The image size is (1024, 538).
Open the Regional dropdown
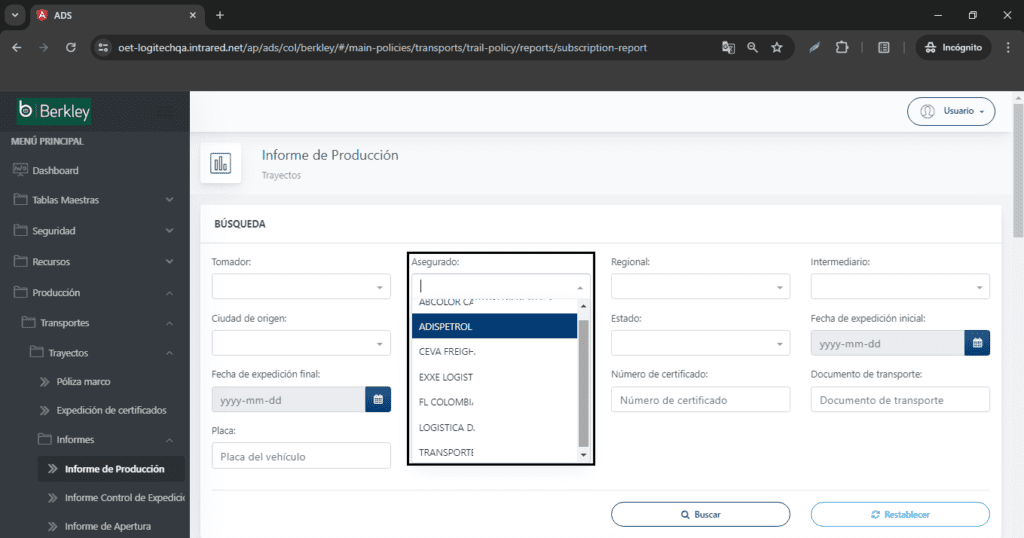[700, 287]
